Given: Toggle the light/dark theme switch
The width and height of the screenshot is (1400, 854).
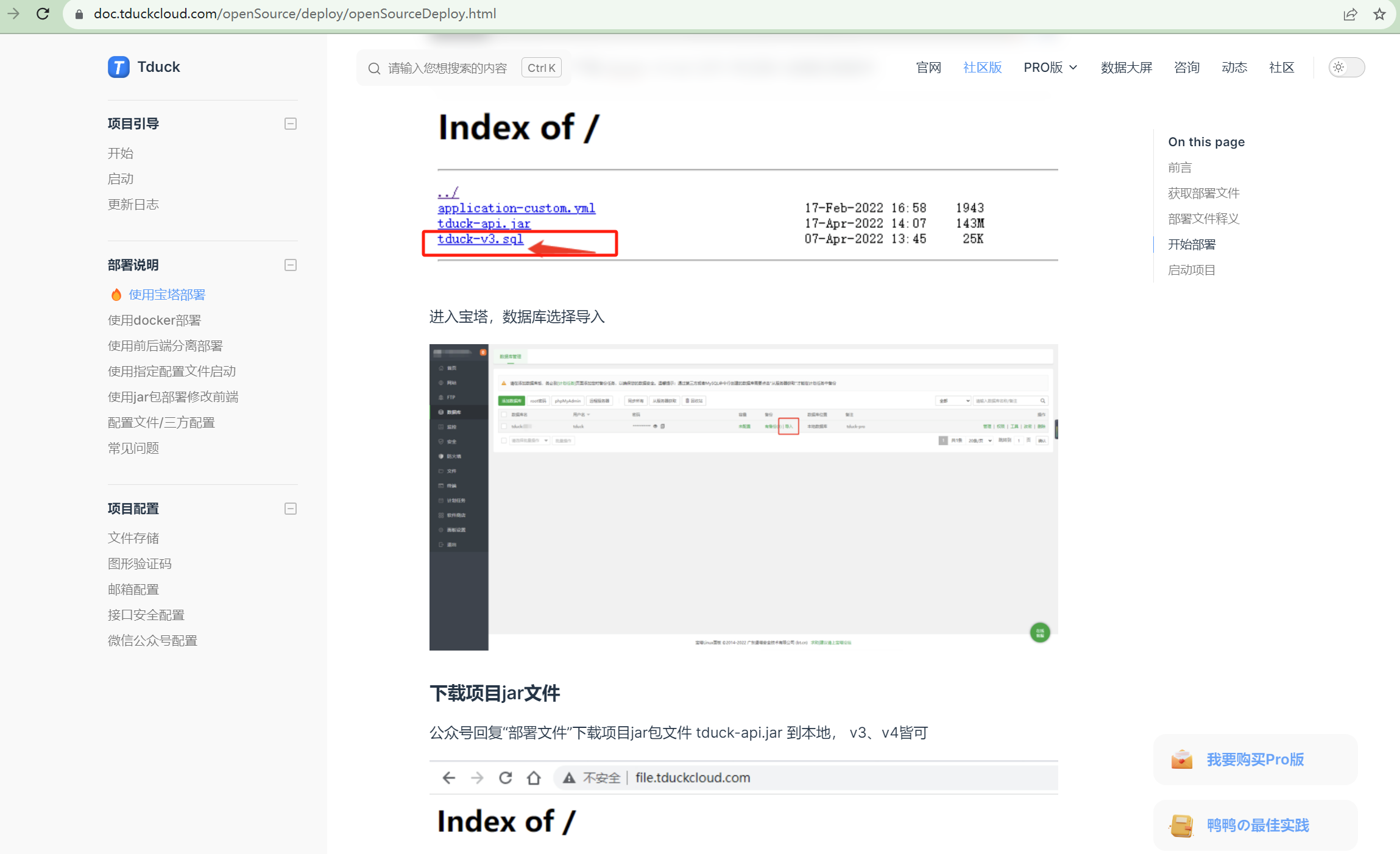Looking at the screenshot, I should [x=1346, y=68].
